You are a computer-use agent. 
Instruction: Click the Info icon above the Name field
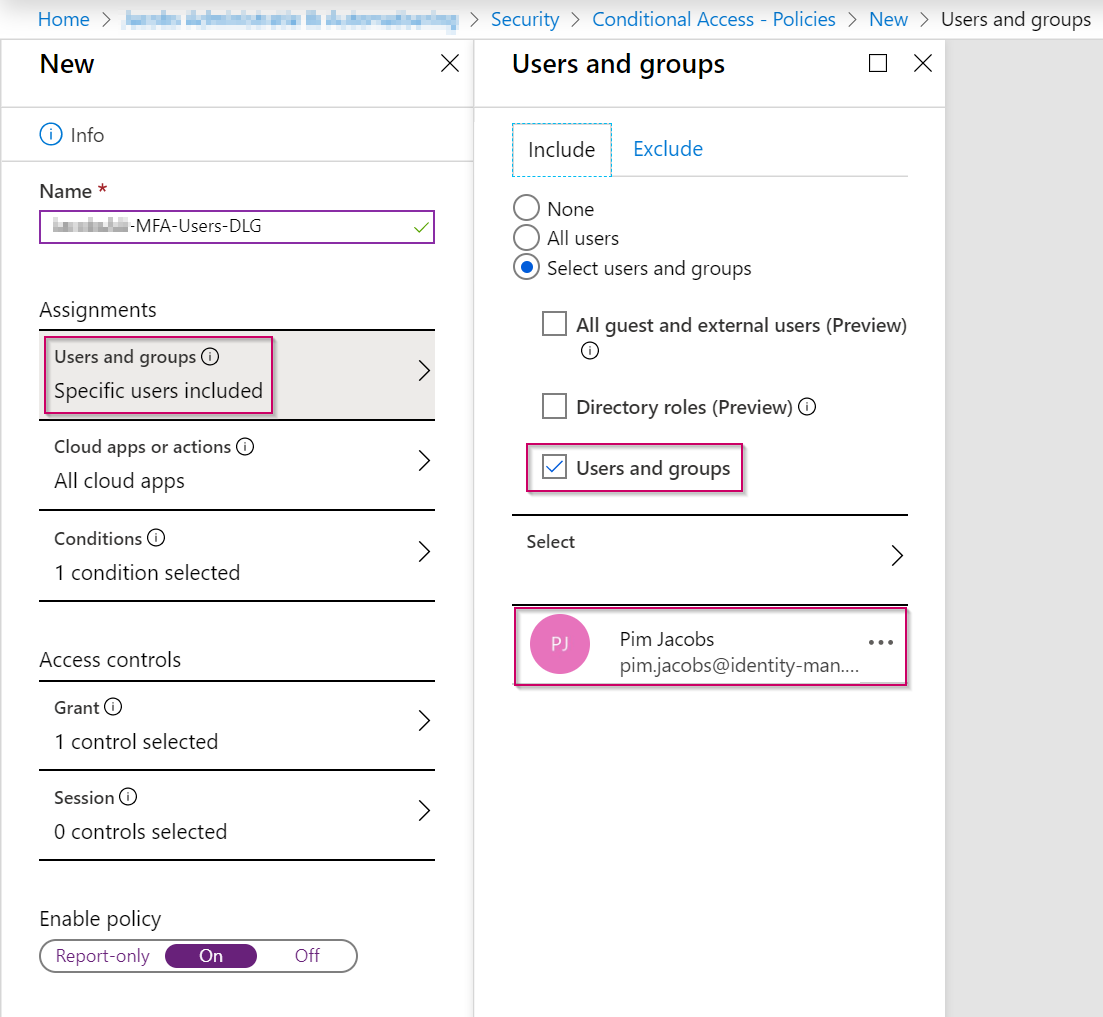(x=50, y=134)
